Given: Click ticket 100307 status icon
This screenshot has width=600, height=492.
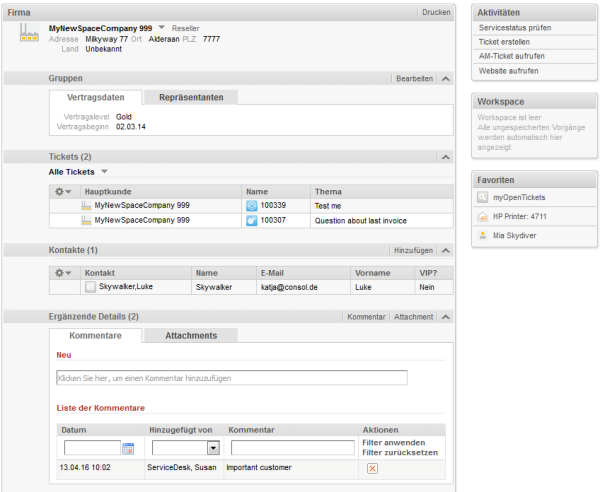Looking at the screenshot, I should pyautogui.click(x=251, y=220).
